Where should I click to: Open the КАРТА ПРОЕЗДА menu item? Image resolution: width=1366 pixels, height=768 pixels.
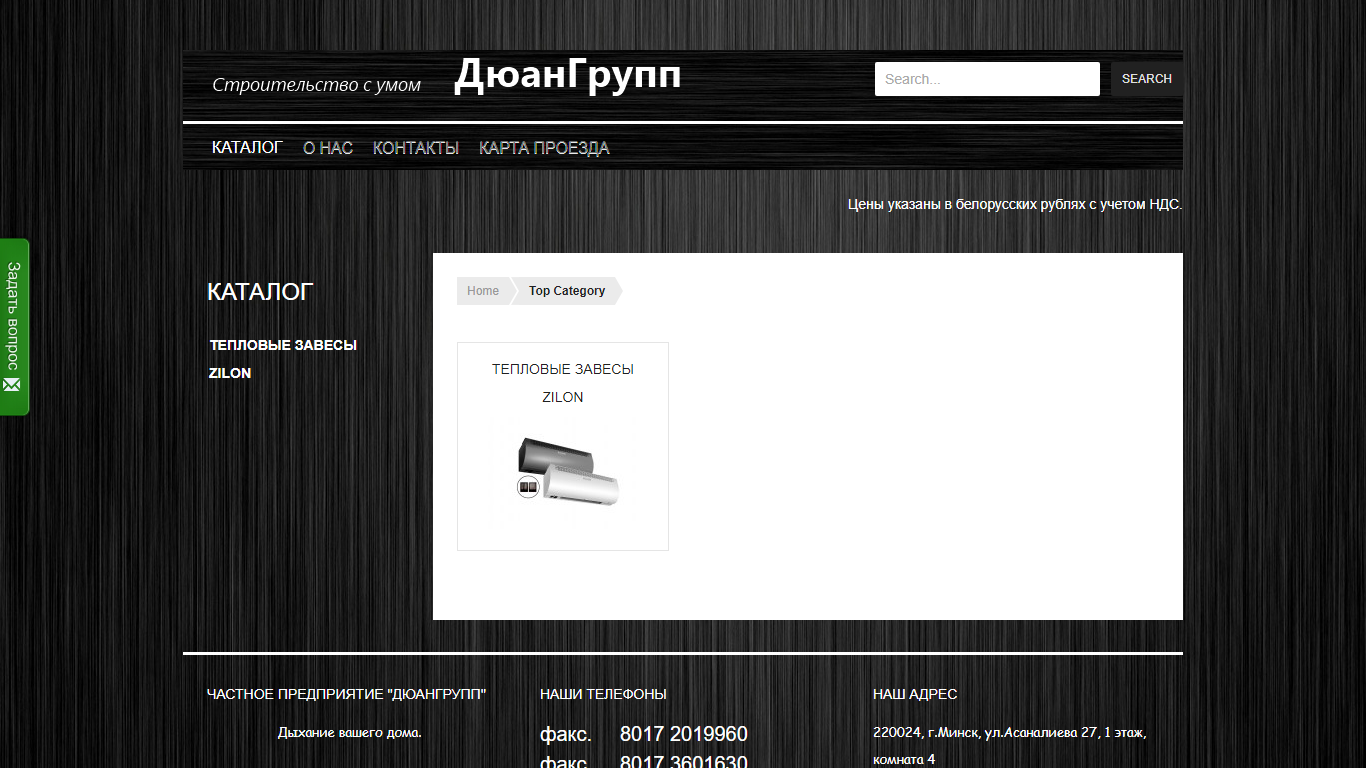[x=544, y=148]
